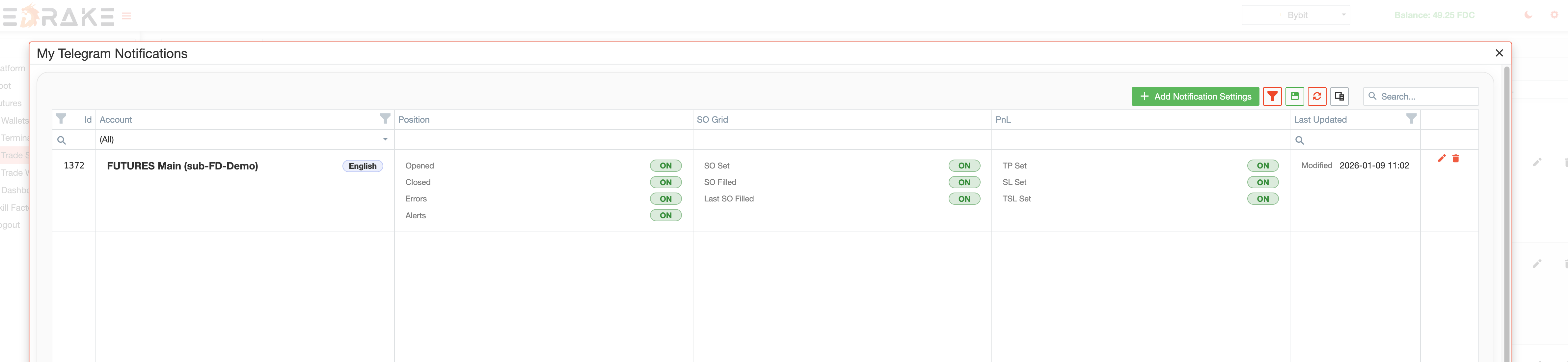This screenshot has height=362, width=1568.
Task: Delete notification row 1372 with trash icon
Action: click(1455, 159)
